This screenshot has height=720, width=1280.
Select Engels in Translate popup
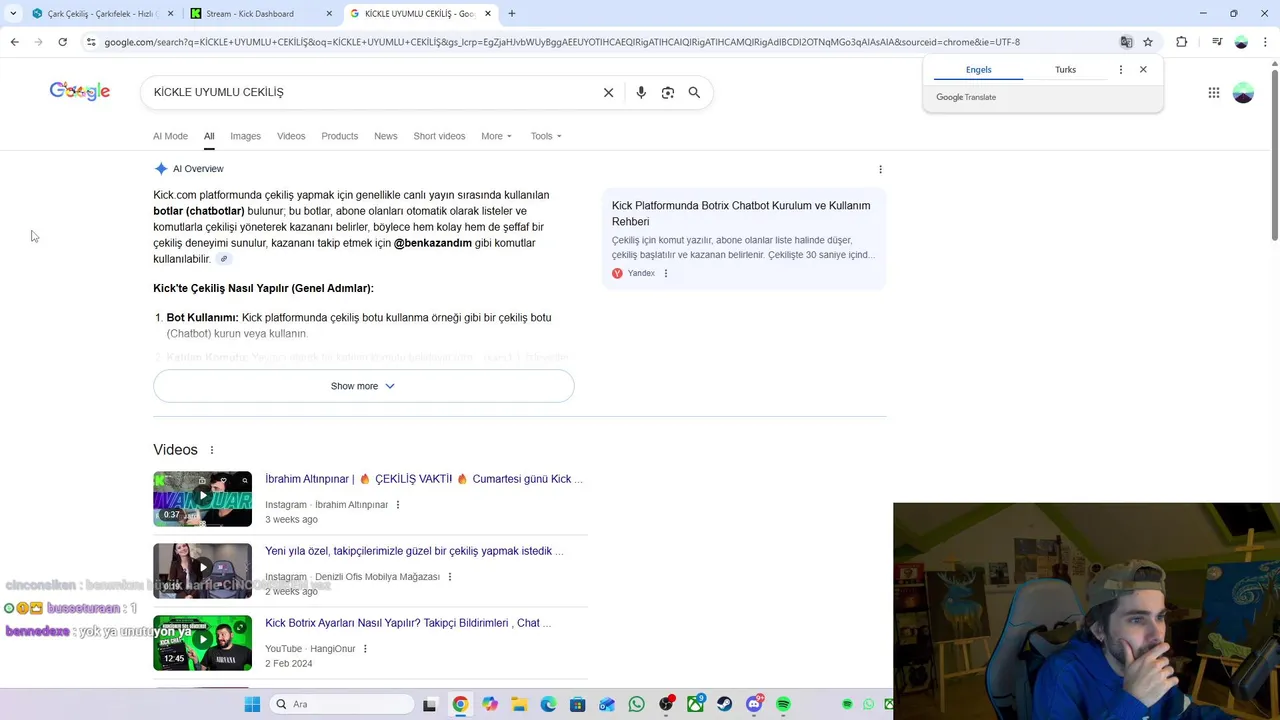tap(978, 70)
